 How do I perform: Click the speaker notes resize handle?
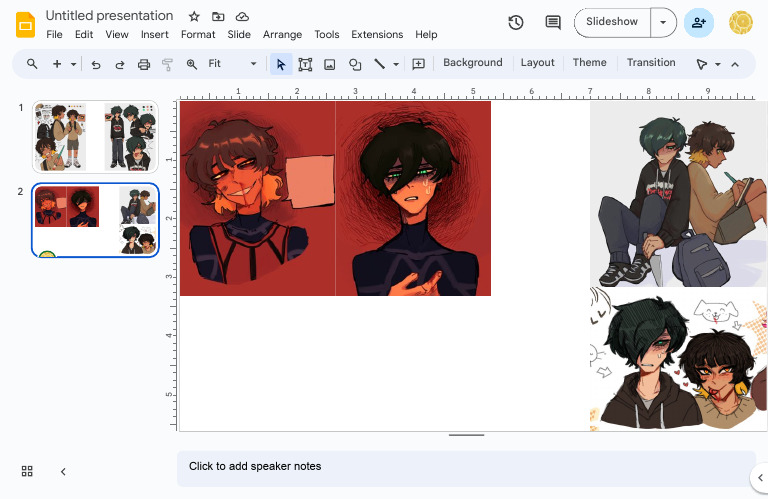tap(466, 435)
